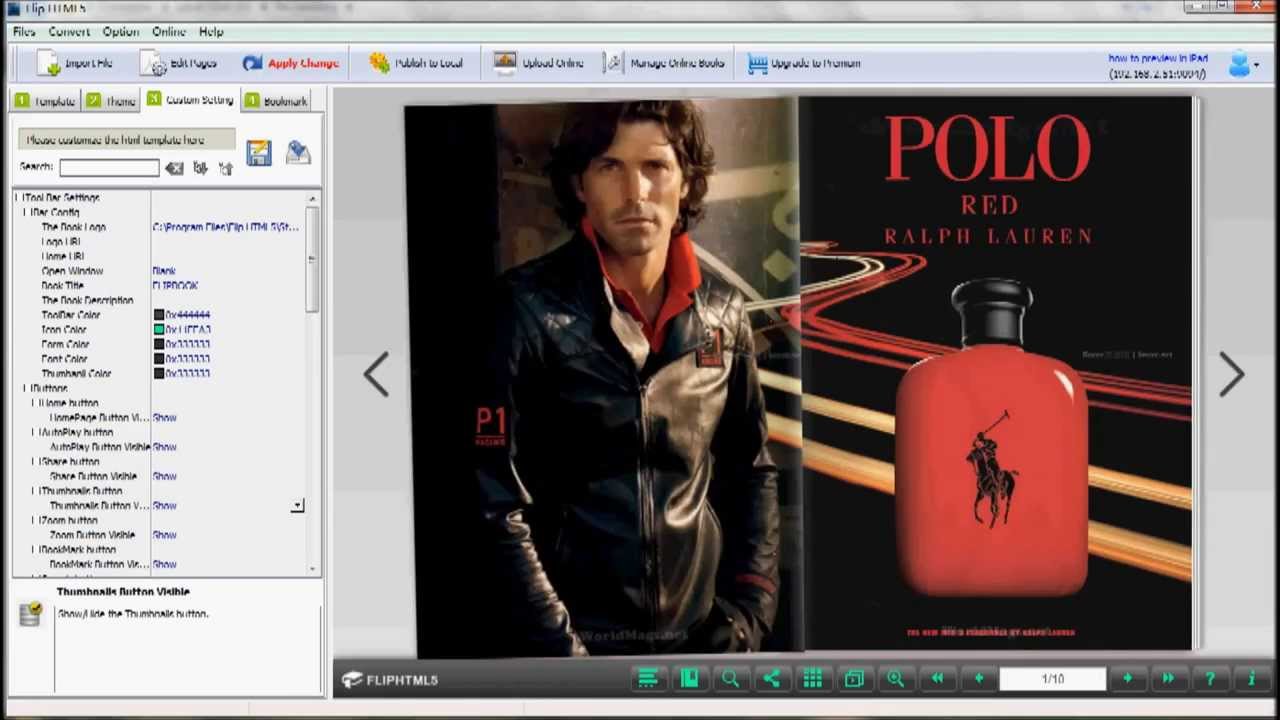Viewport: 1280px width, 720px height.
Task: Click the Icon Color green swatch
Action: 159,329
